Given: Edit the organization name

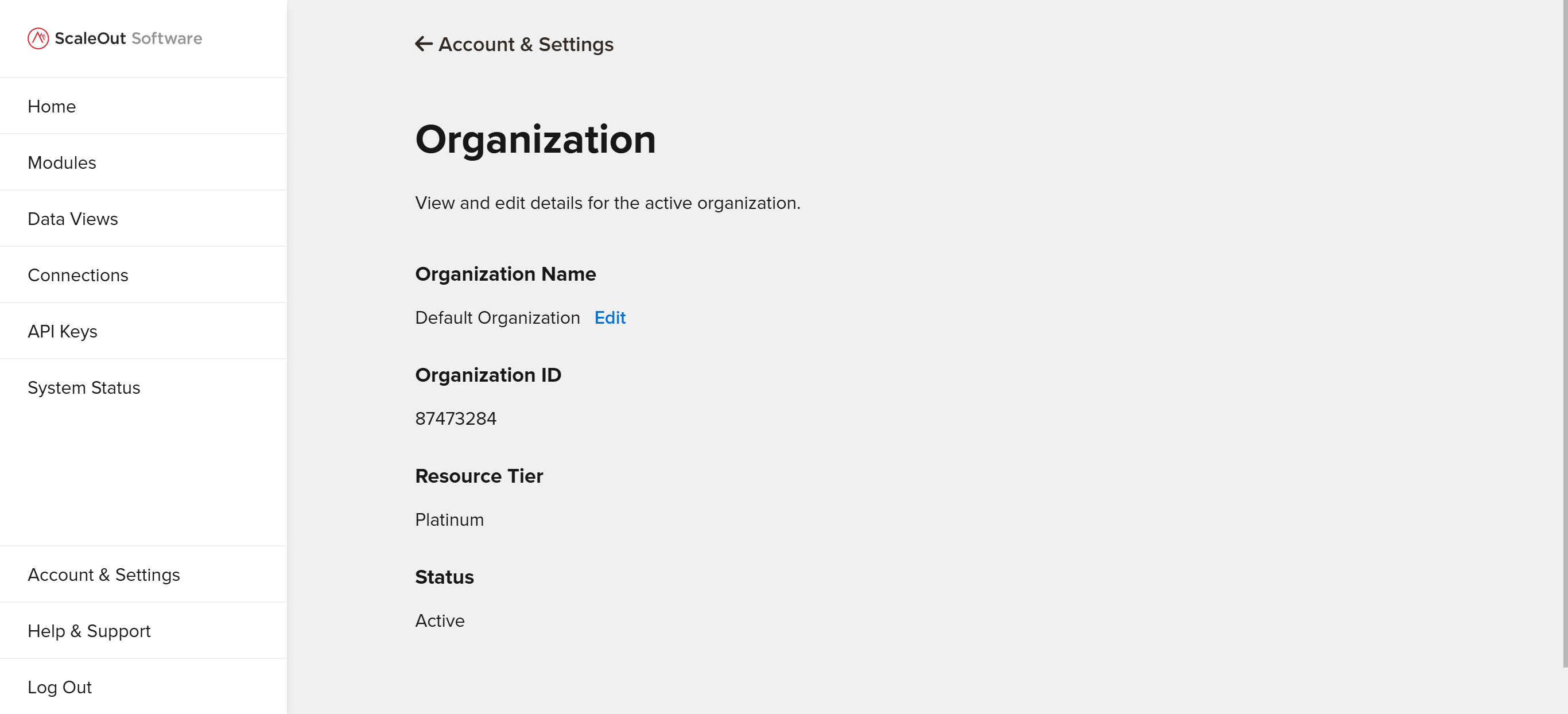Looking at the screenshot, I should [610, 318].
